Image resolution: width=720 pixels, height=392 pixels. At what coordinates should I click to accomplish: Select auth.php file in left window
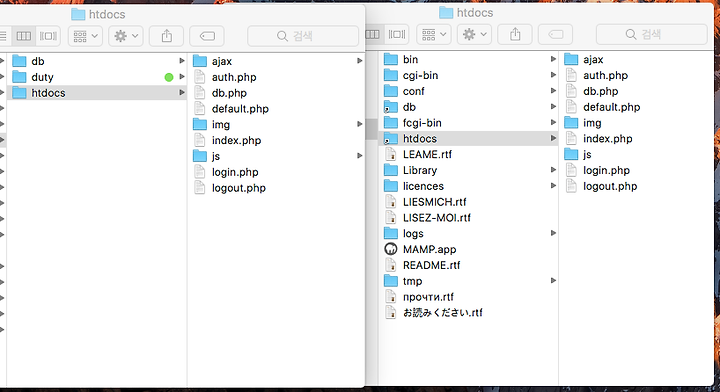tap(276, 77)
